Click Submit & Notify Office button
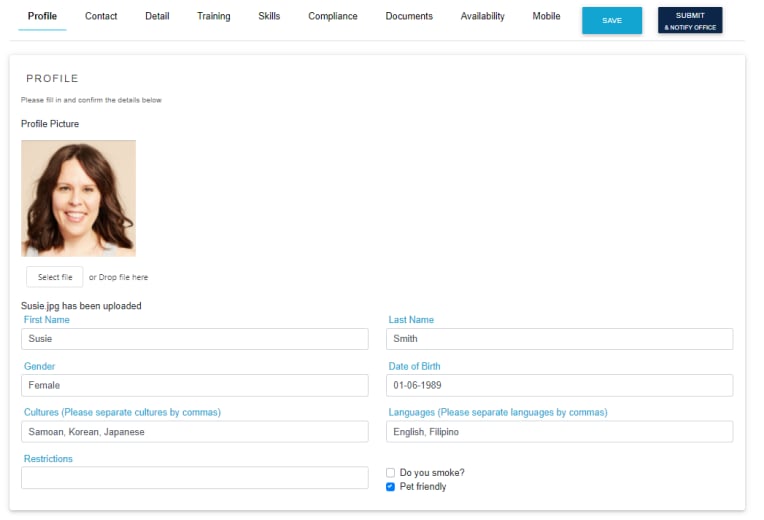 coord(690,20)
